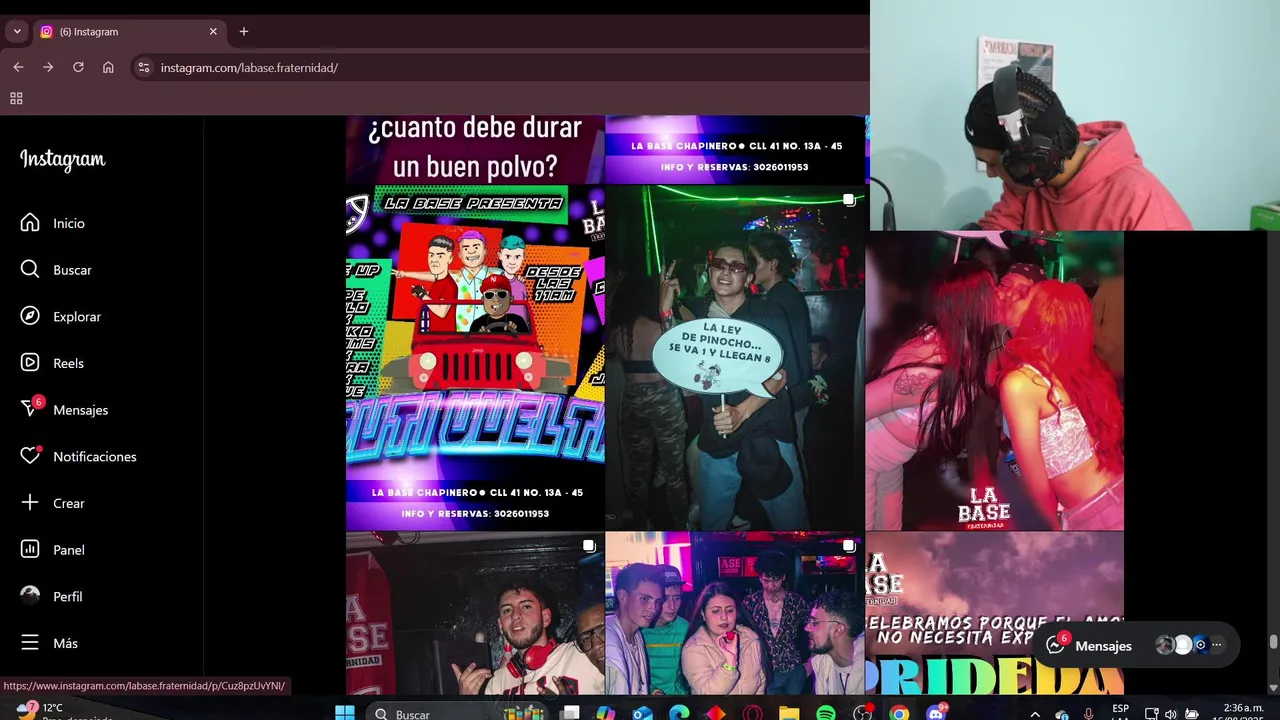Open a new browser tab
Viewport: 1280px width, 720px height.
pyautogui.click(x=243, y=31)
